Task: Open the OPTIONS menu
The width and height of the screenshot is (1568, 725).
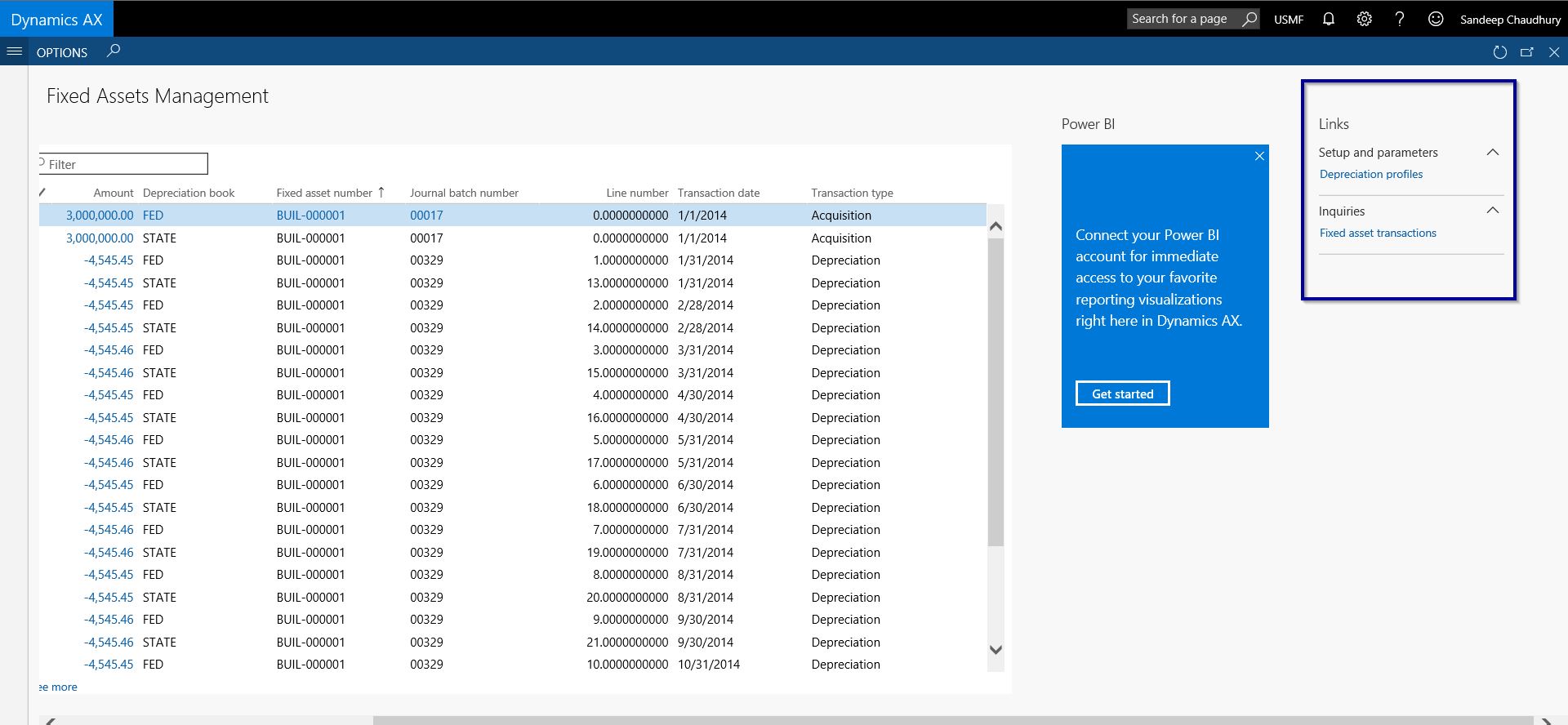Action: tap(62, 52)
